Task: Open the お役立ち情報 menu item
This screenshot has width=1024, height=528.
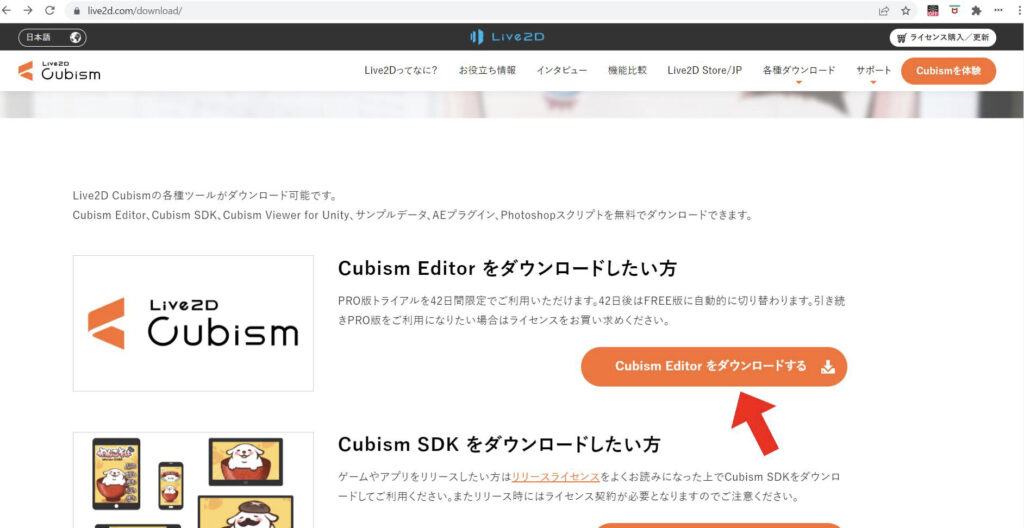Action: tap(487, 71)
